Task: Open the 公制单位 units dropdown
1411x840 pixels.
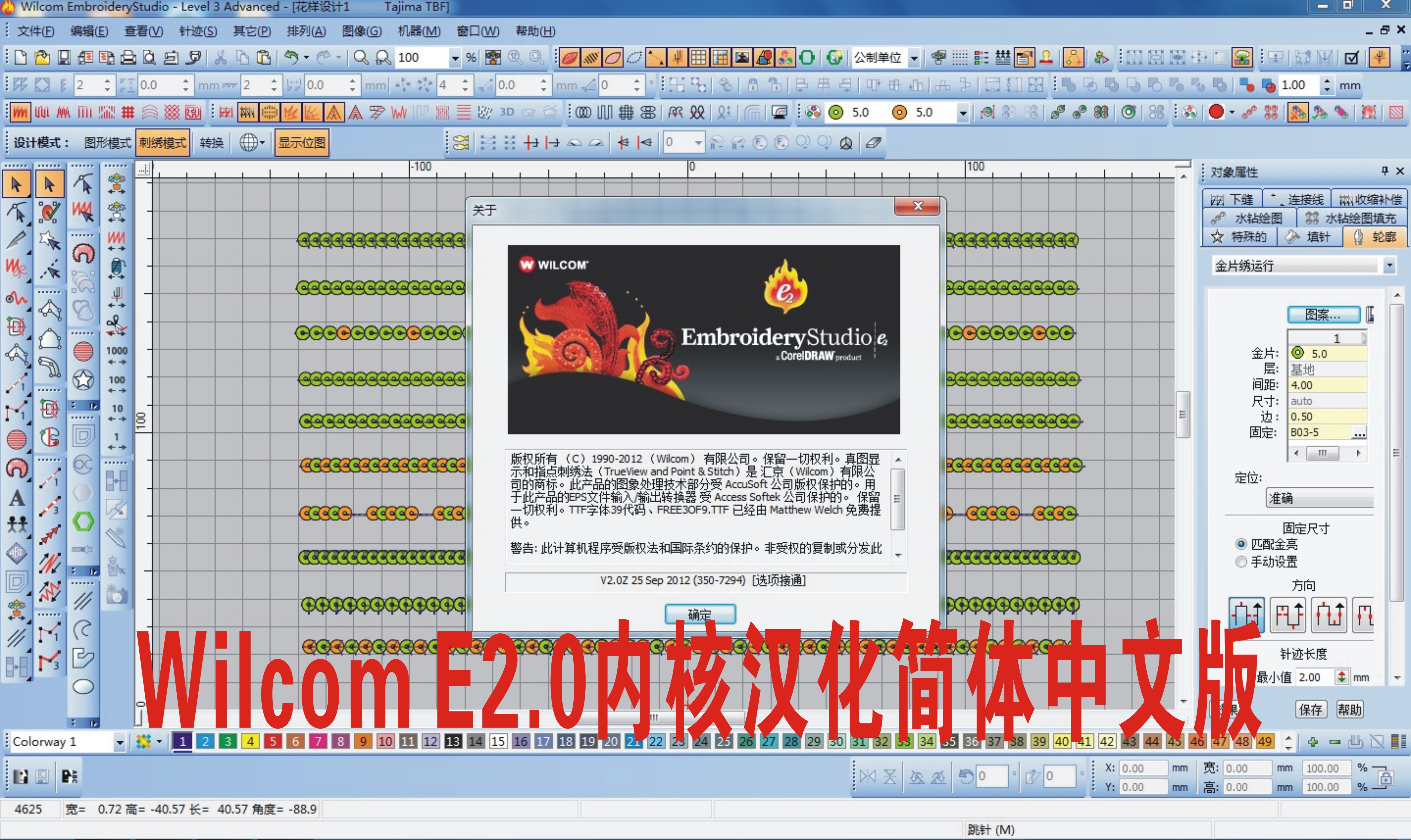Action: click(914, 58)
